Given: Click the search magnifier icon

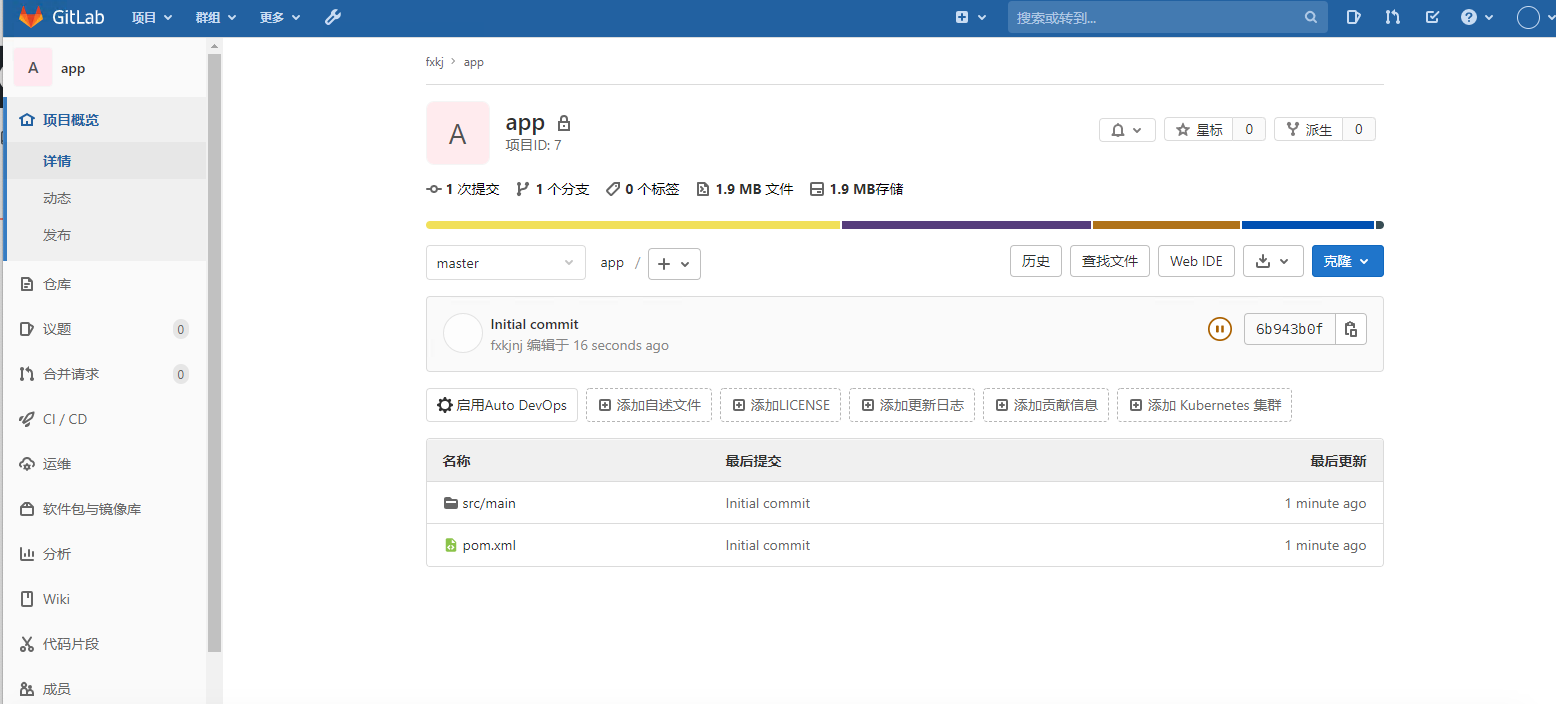Looking at the screenshot, I should (1311, 17).
